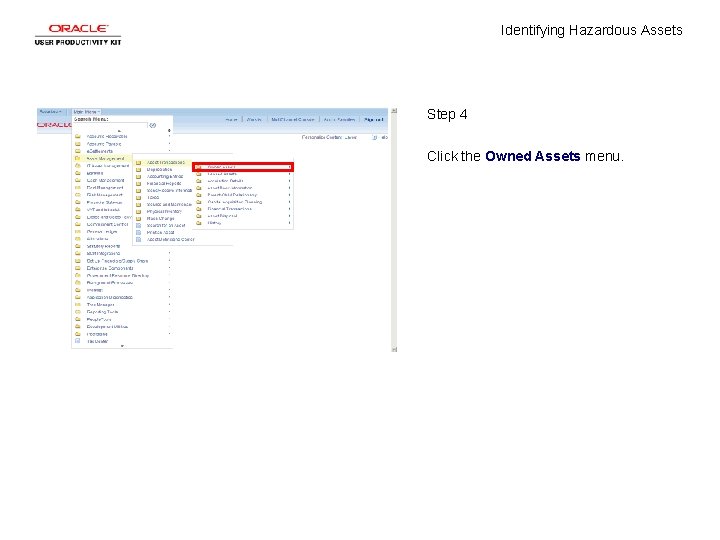Click the Accounts Receivable folder icon
This screenshot has height=540, width=720.
[x=78, y=136]
